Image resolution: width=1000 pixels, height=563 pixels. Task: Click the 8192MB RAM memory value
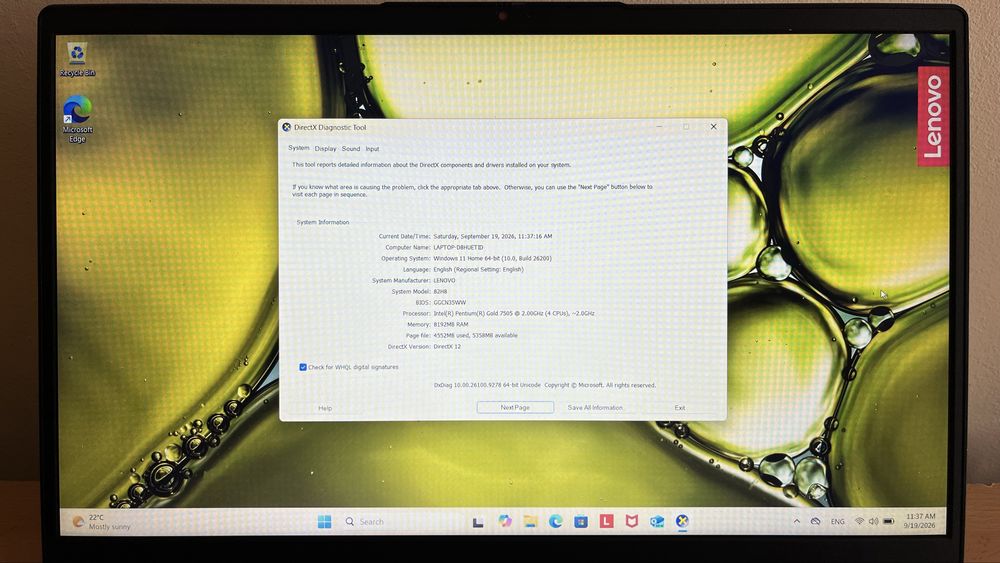click(x=451, y=325)
